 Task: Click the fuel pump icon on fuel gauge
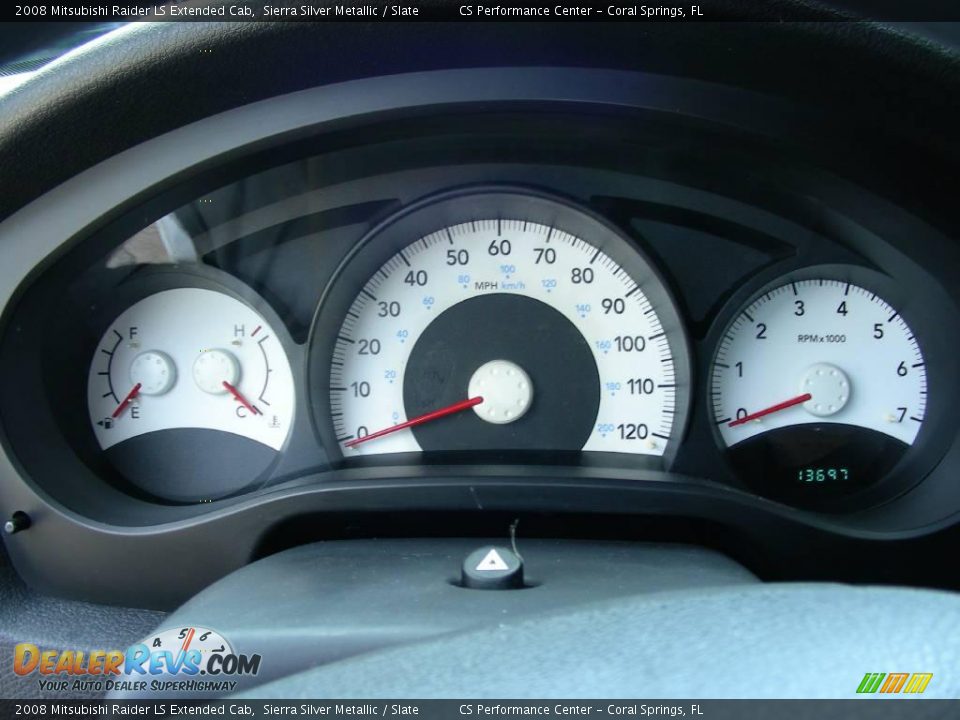pyautogui.click(x=107, y=423)
